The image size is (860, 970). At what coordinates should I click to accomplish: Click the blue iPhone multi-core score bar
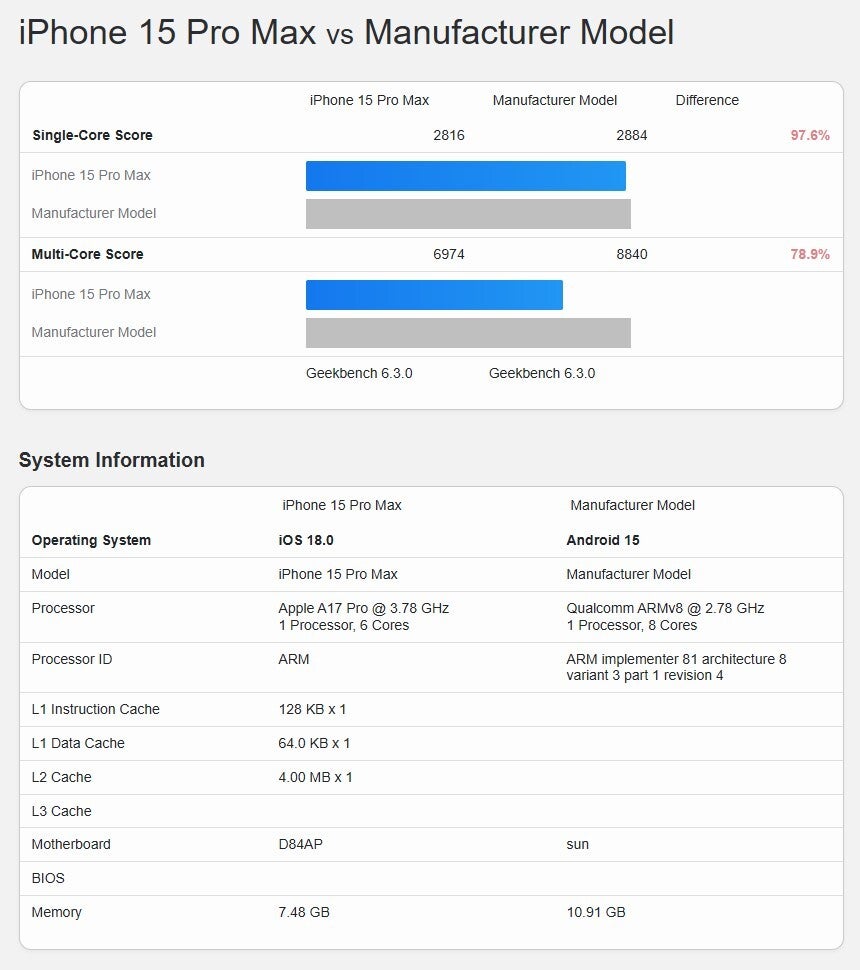434,294
